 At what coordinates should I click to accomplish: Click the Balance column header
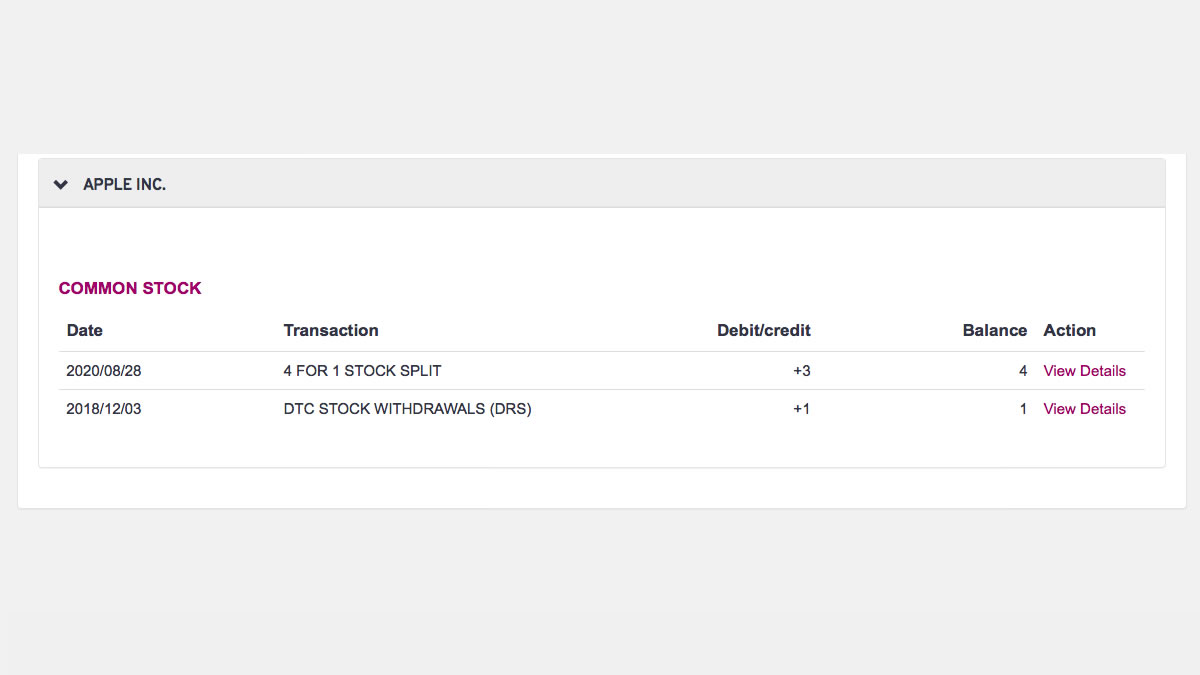(x=995, y=330)
